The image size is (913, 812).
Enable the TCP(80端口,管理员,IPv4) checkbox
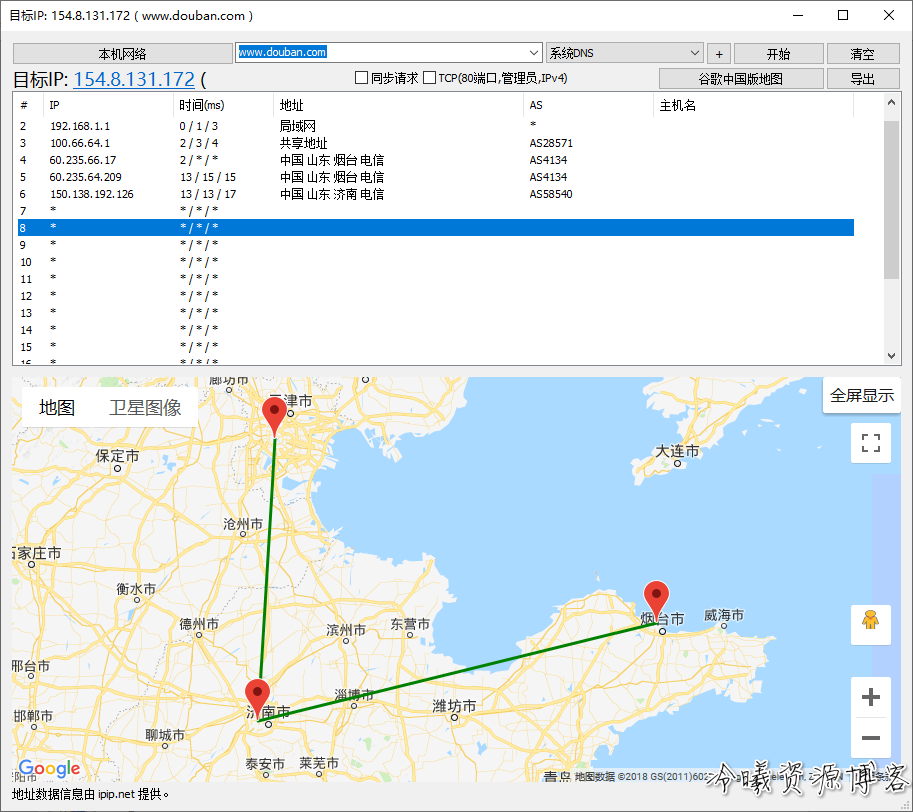click(430, 77)
